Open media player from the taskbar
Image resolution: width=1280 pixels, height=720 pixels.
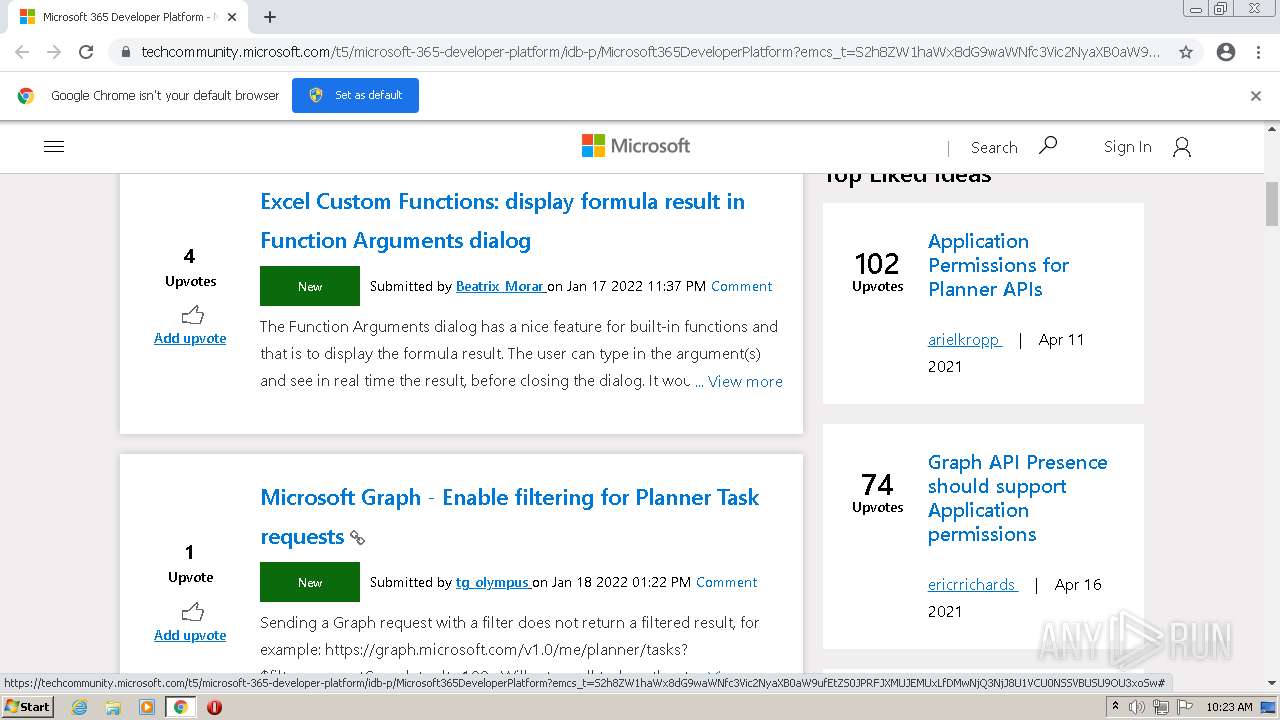click(x=147, y=707)
